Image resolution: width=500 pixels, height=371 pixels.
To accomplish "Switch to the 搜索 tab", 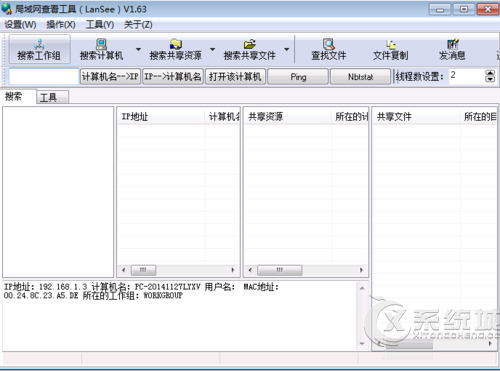I will [18, 96].
